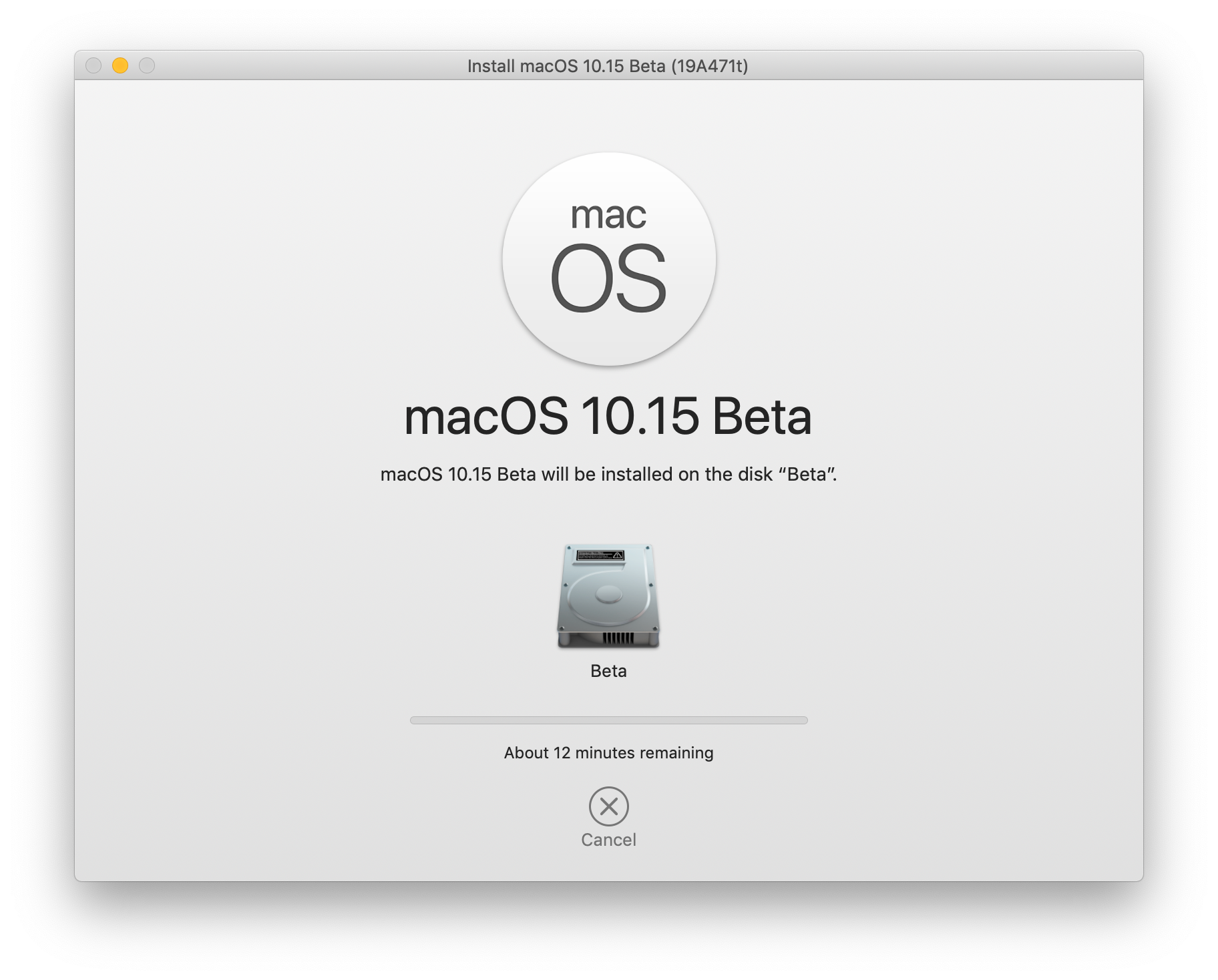Screen dimensions: 1218x980
Task: Click the installation progress bar
Action: [608, 720]
